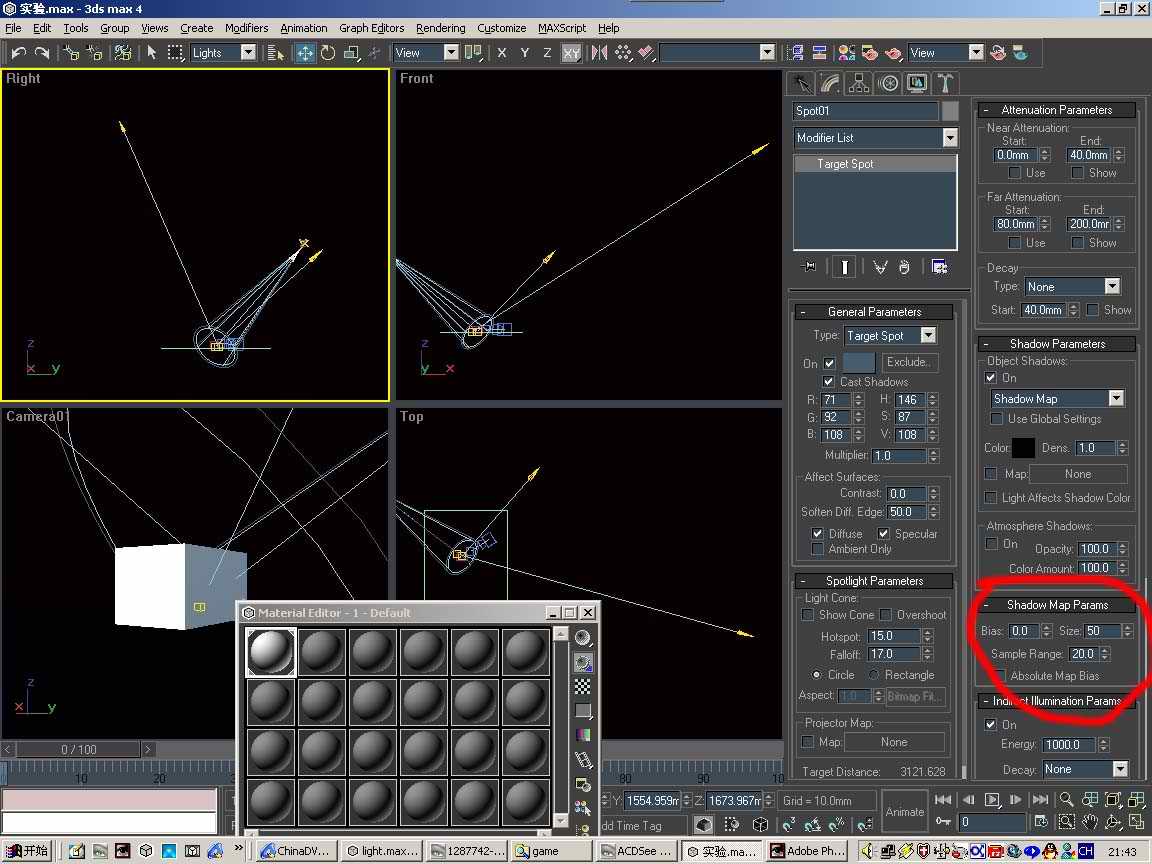Open the Graph Editors menu
Image resolution: width=1152 pixels, height=864 pixels.
(371, 28)
